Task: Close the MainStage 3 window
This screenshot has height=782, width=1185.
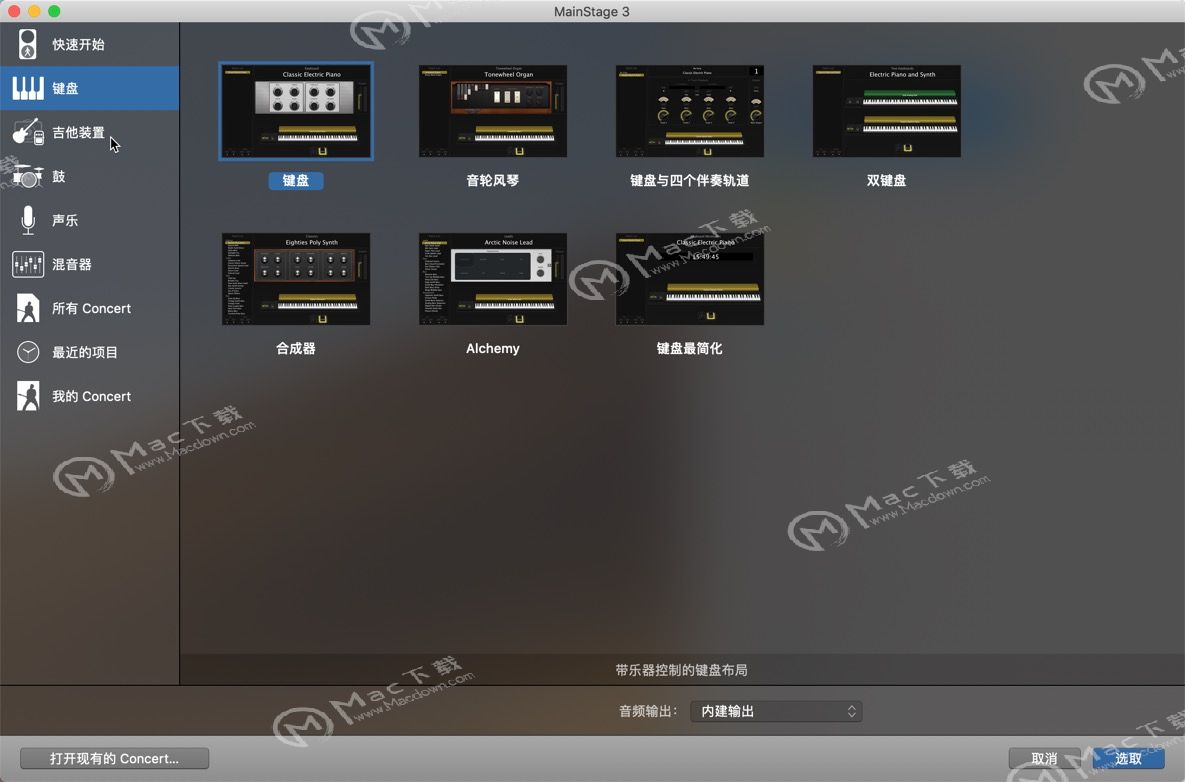Action: point(14,11)
